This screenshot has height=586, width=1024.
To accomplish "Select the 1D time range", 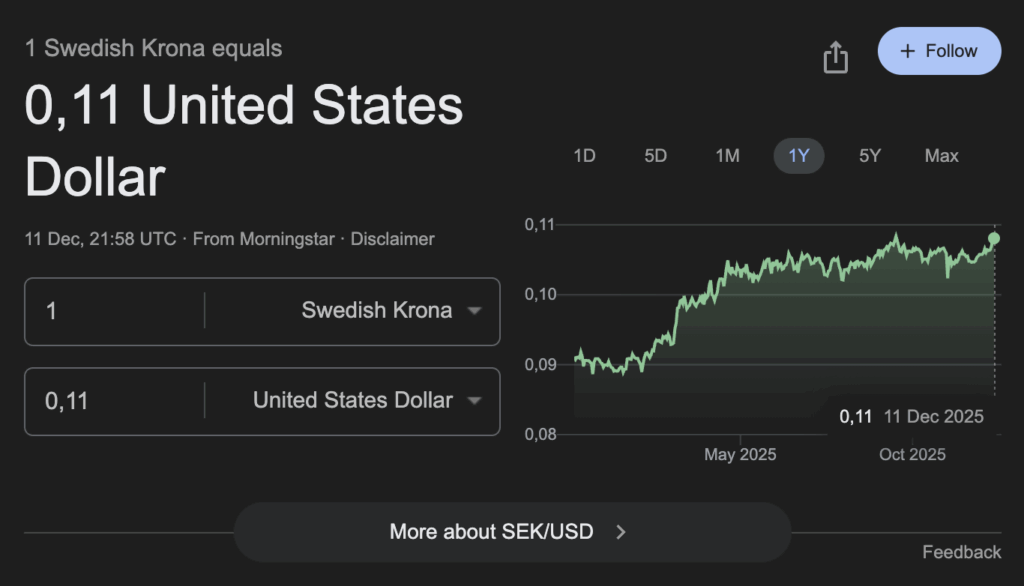I will [x=584, y=156].
